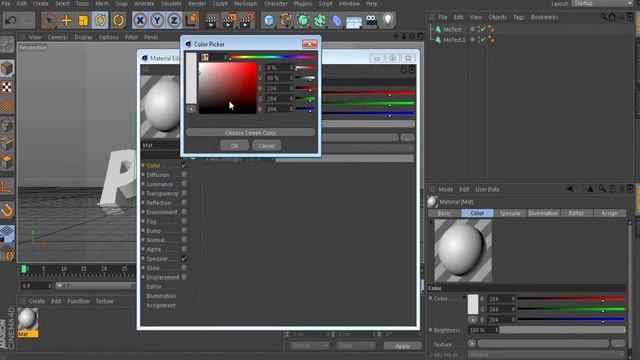
Task: Click Render to Picture Viewer icon
Action: tap(229, 20)
